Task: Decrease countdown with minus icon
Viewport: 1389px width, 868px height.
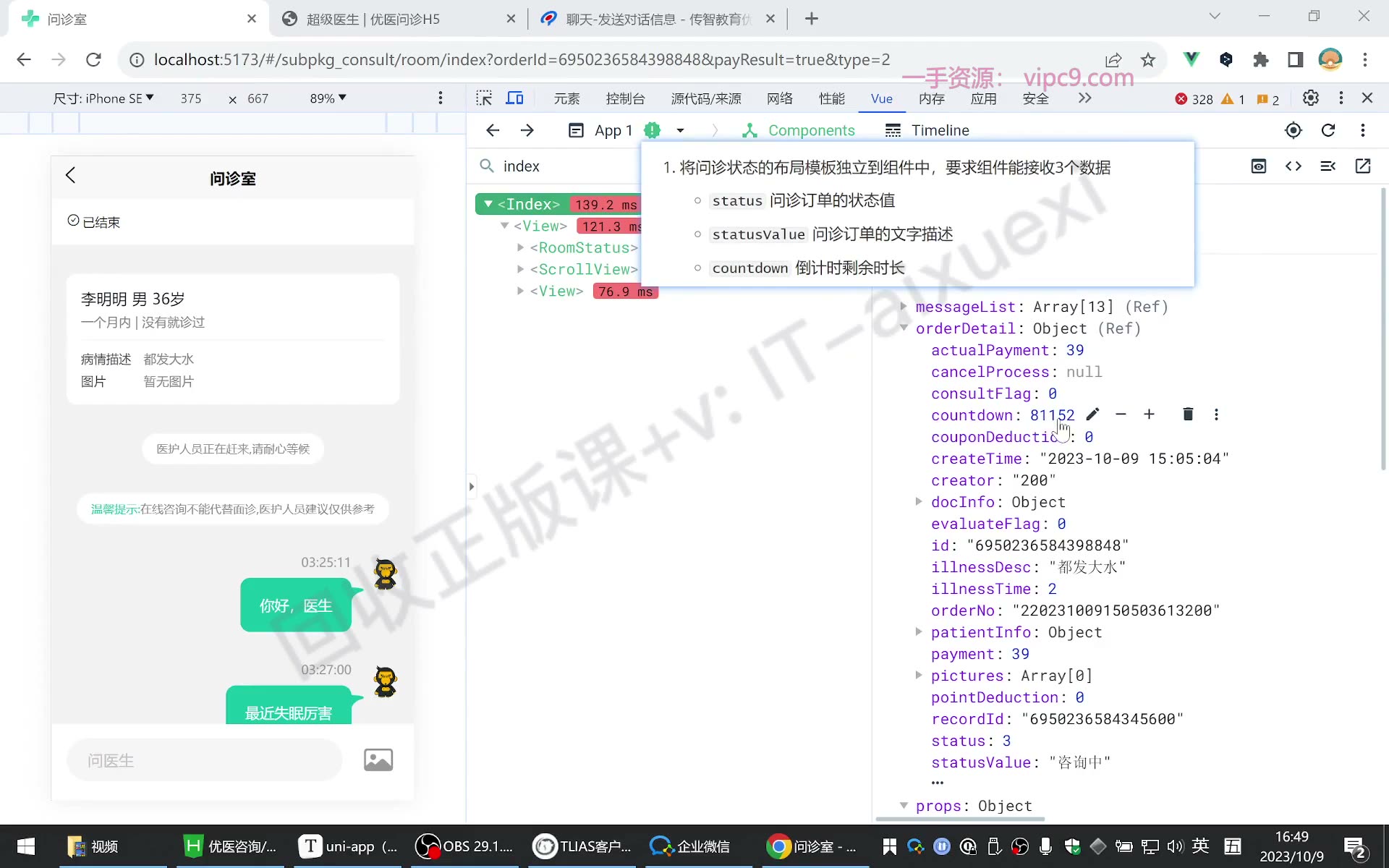Action: point(1121,414)
